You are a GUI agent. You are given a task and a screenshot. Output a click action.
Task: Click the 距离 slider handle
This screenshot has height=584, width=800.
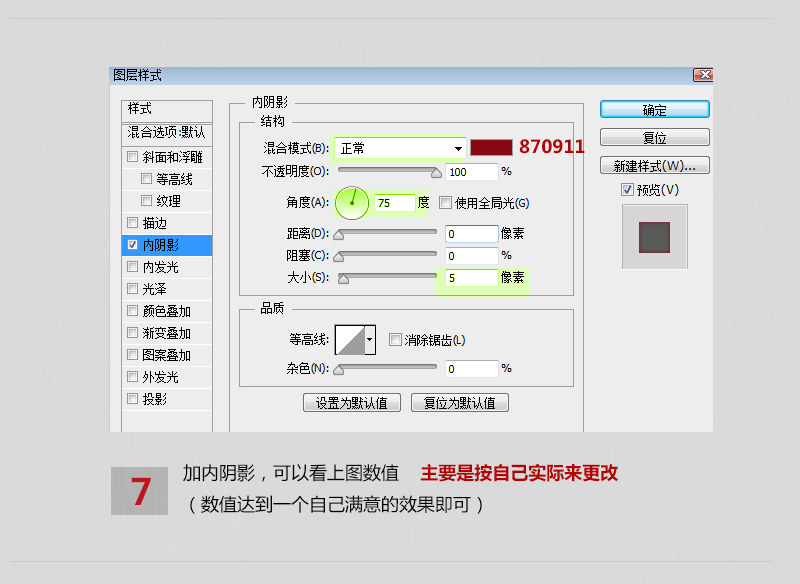click(x=339, y=235)
